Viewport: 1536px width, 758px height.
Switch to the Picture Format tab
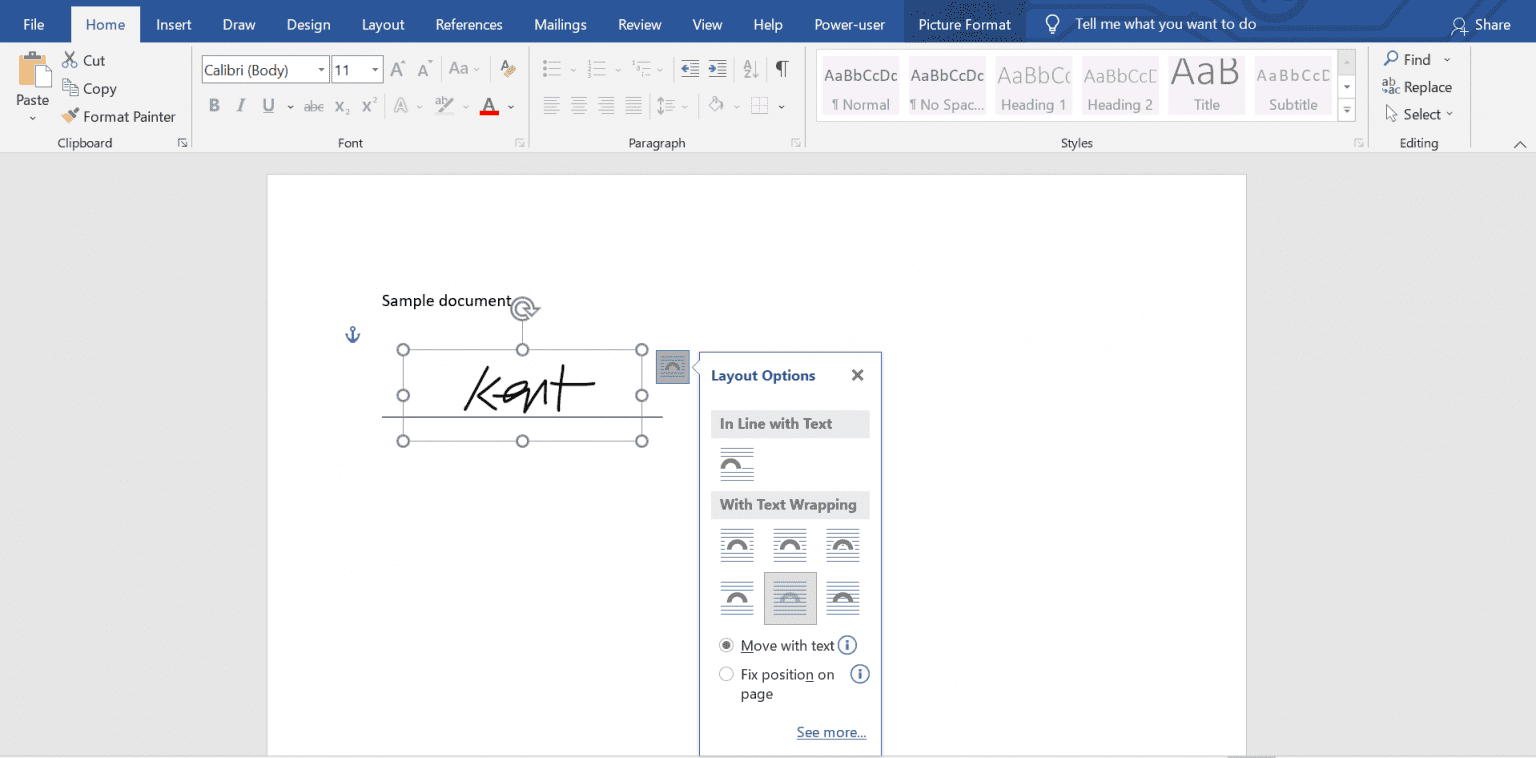point(964,22)
